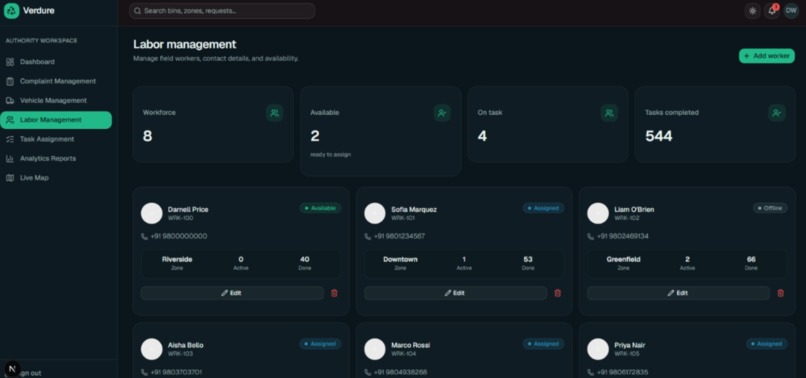Select Labor Management in the sidebar

point(56,120)
